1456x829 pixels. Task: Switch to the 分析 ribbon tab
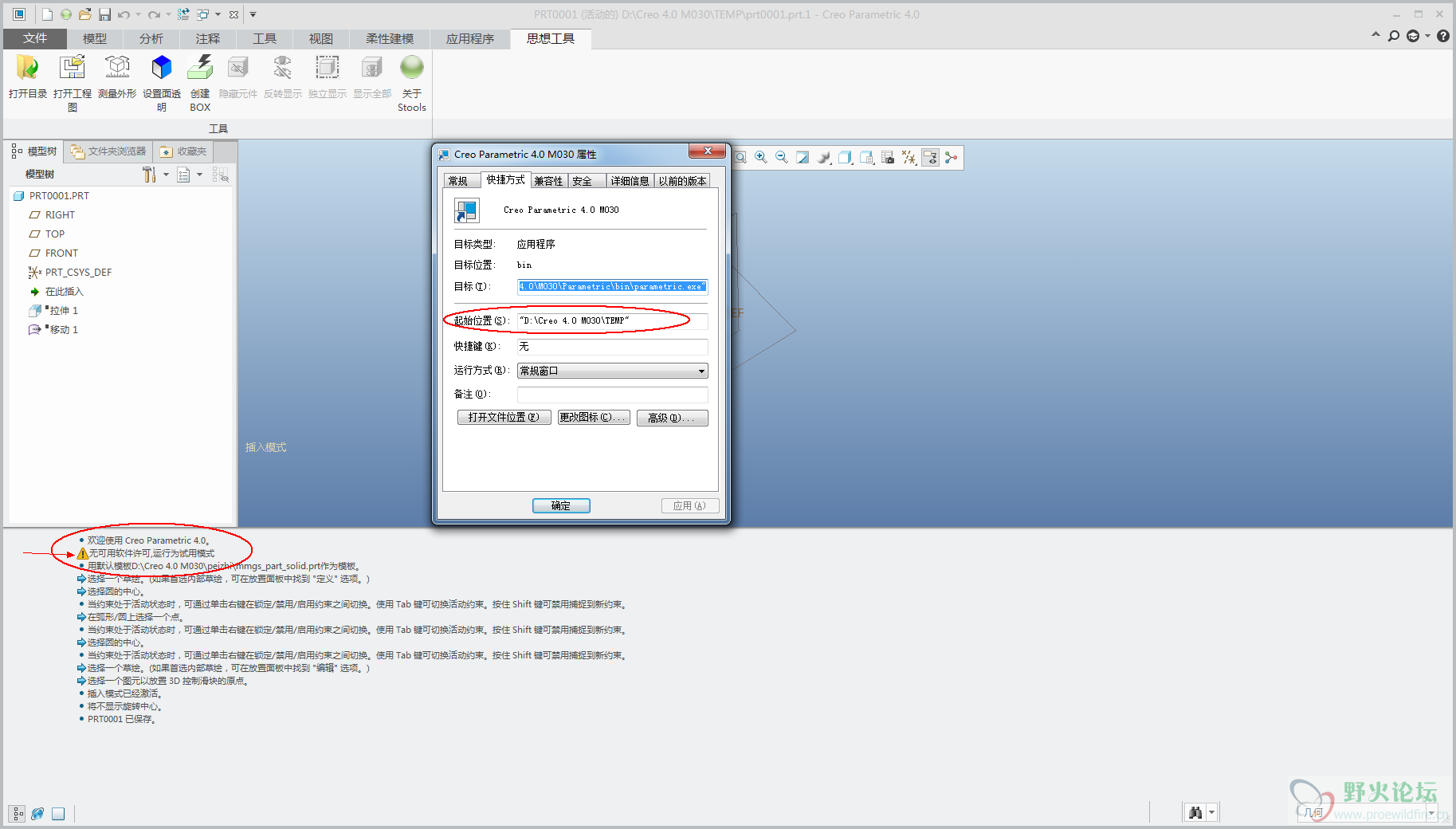click(151, 38)
